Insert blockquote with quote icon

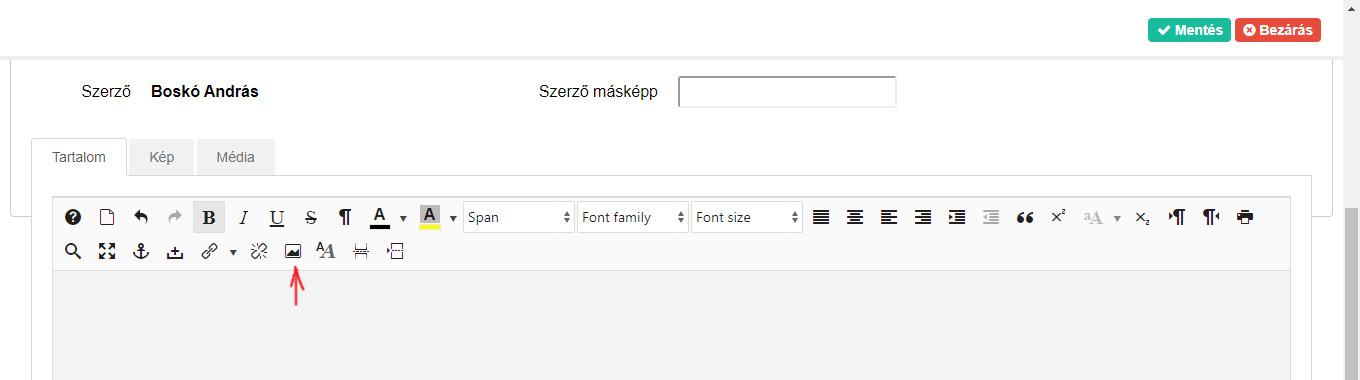pos(1024,217)
